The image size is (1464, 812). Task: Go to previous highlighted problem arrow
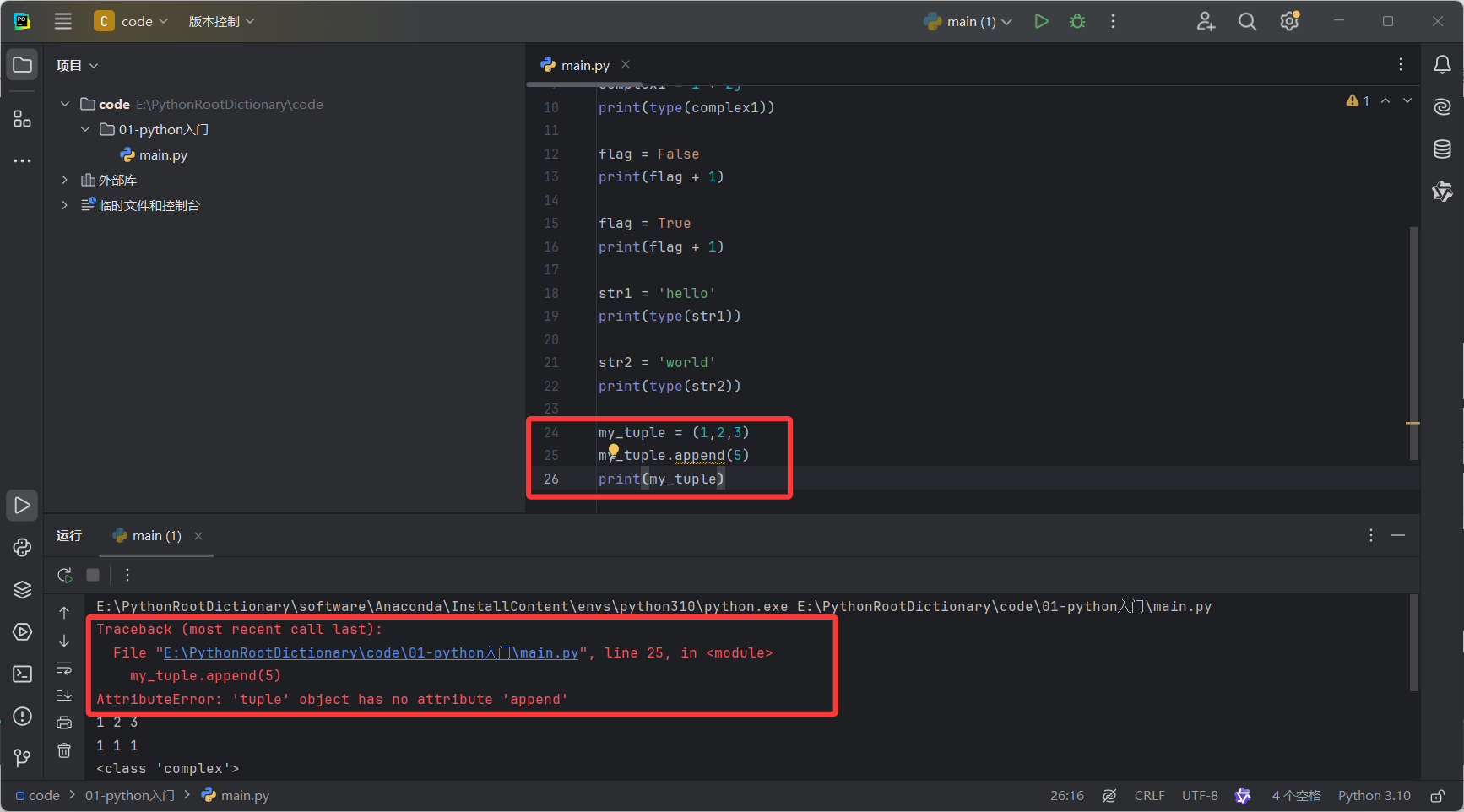point(1385,100)
